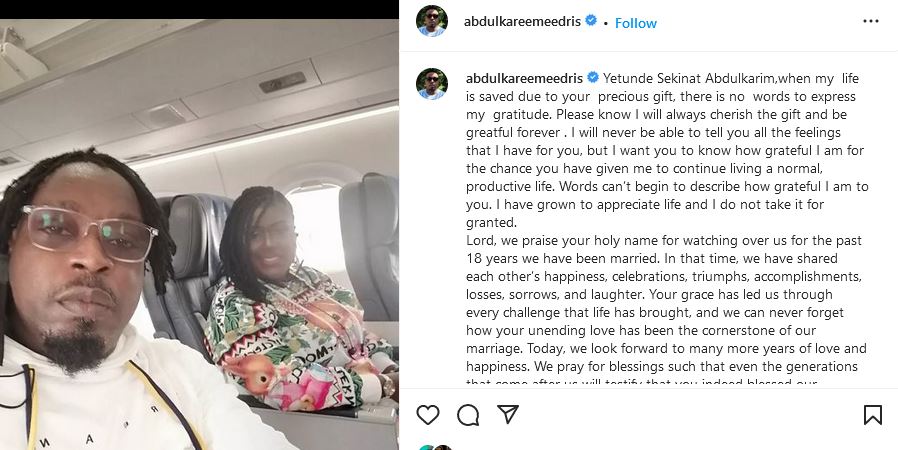The width and height of the screenshot is (898, 450).
Task: Open the liked-by avatars below the heart icon
Action: [435, 447]
